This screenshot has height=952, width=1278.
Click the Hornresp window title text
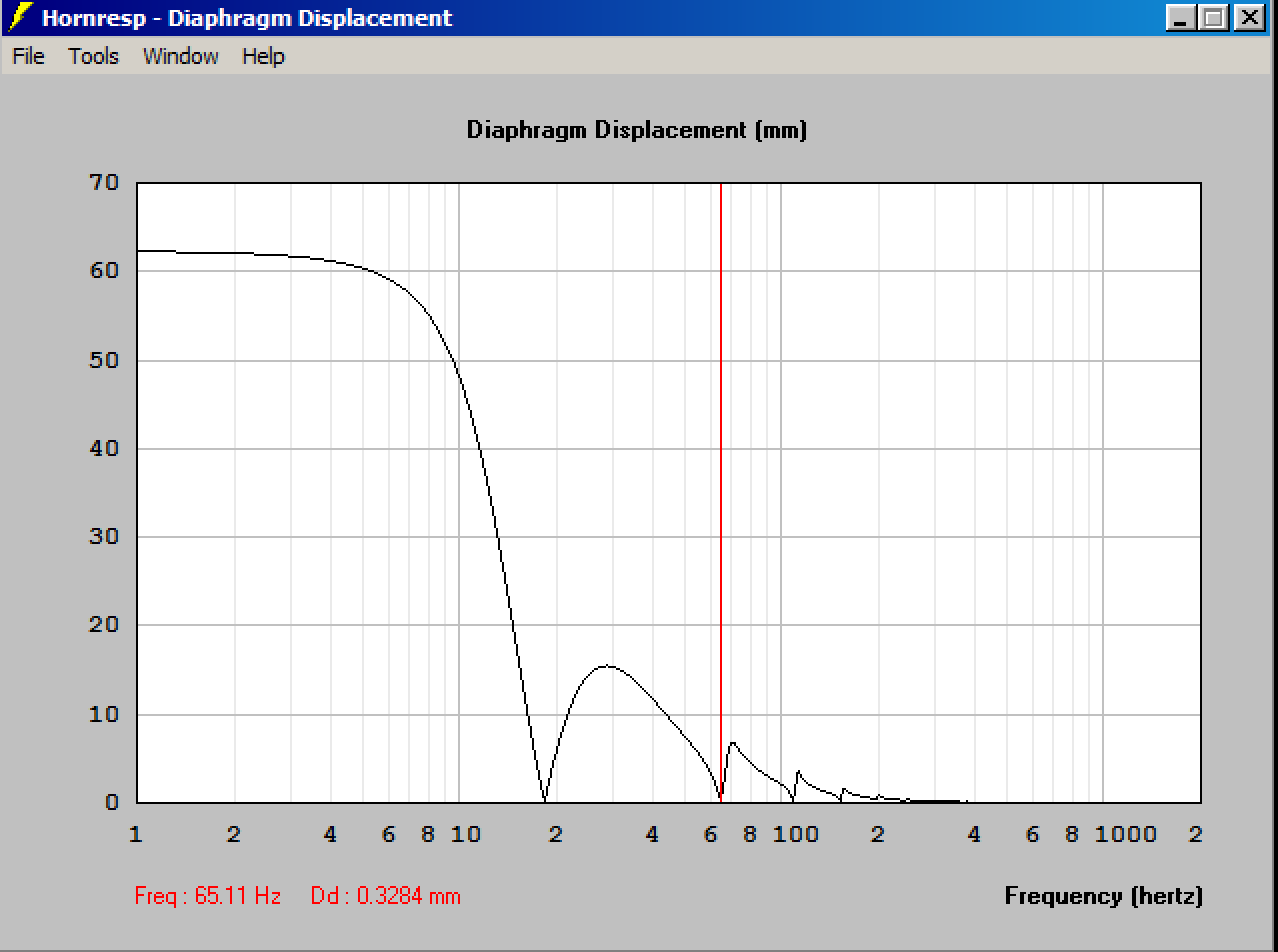(x=247, y=18)
